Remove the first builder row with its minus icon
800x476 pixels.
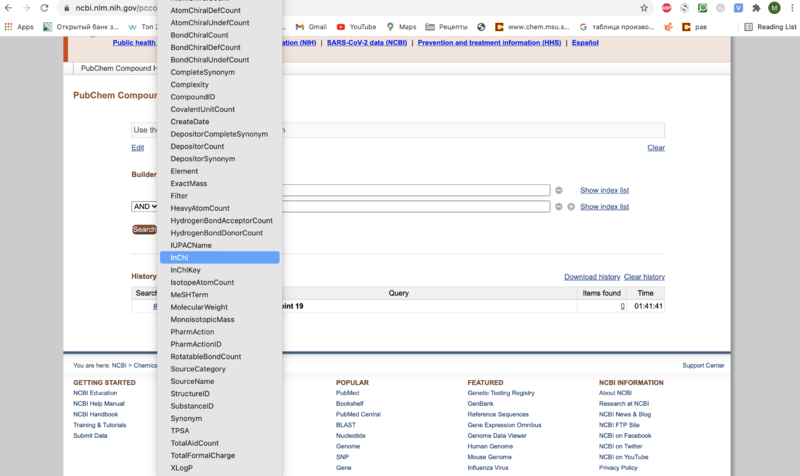[x=559, y=190]
